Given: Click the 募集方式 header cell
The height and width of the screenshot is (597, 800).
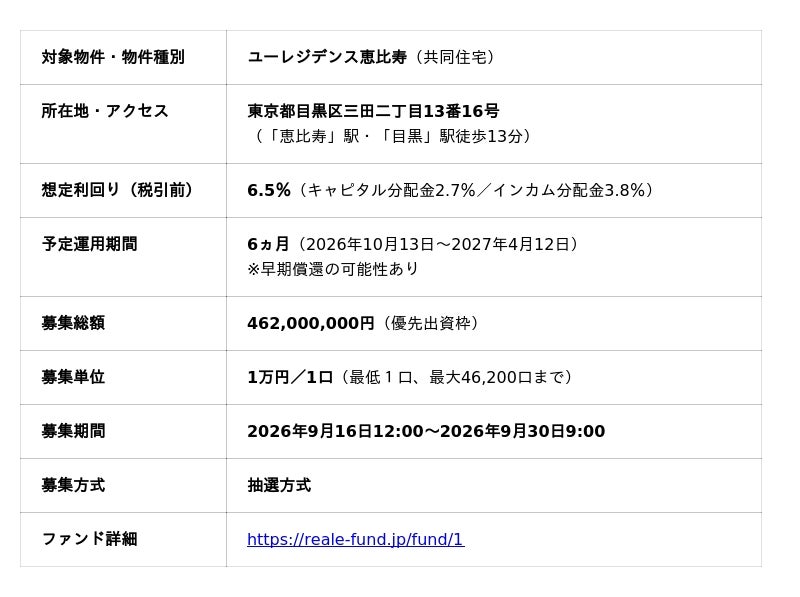Looking at the screenshot, I should coord(123,485).
